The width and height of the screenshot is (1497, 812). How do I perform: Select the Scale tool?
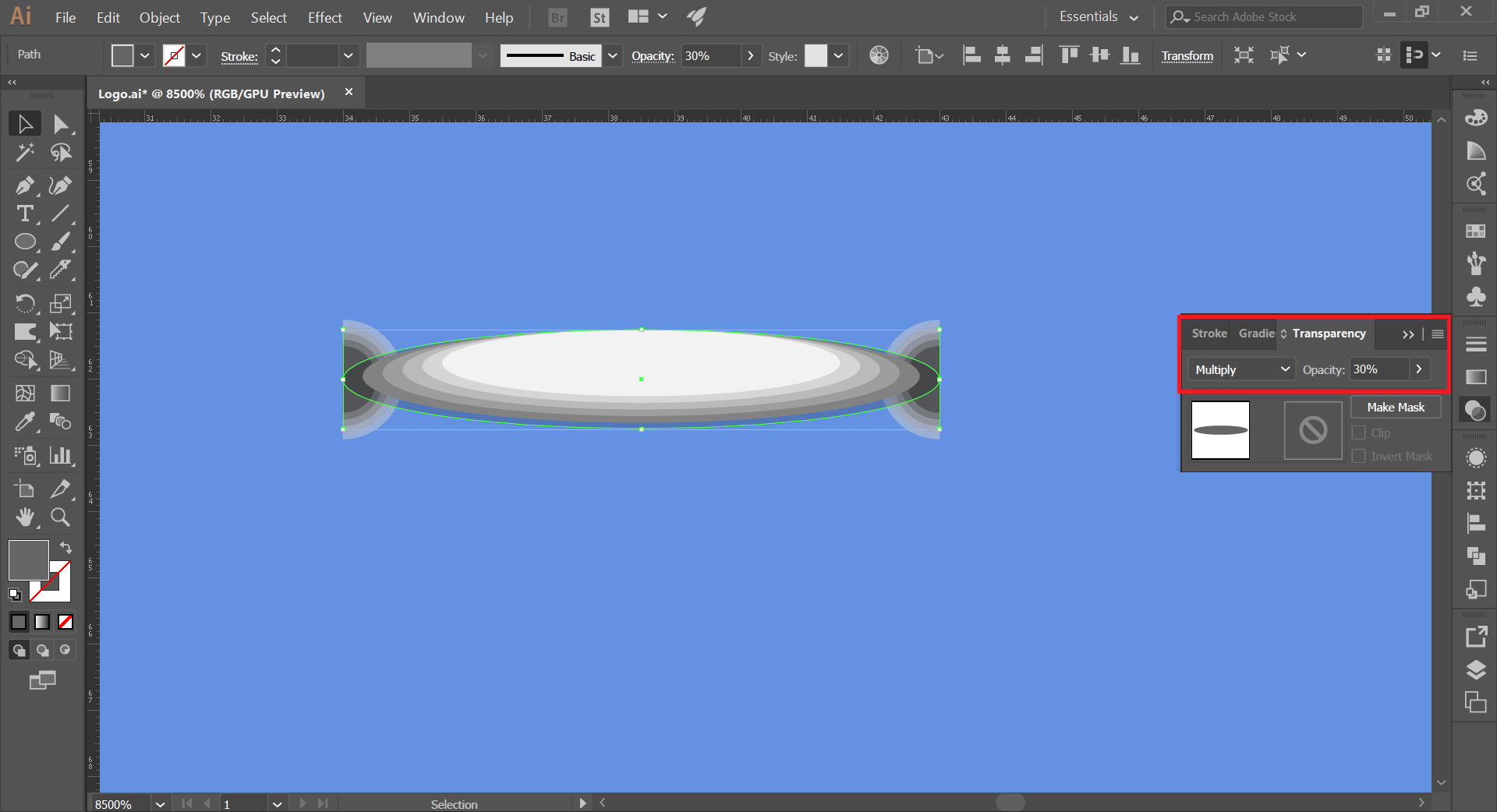coord(61,302)
